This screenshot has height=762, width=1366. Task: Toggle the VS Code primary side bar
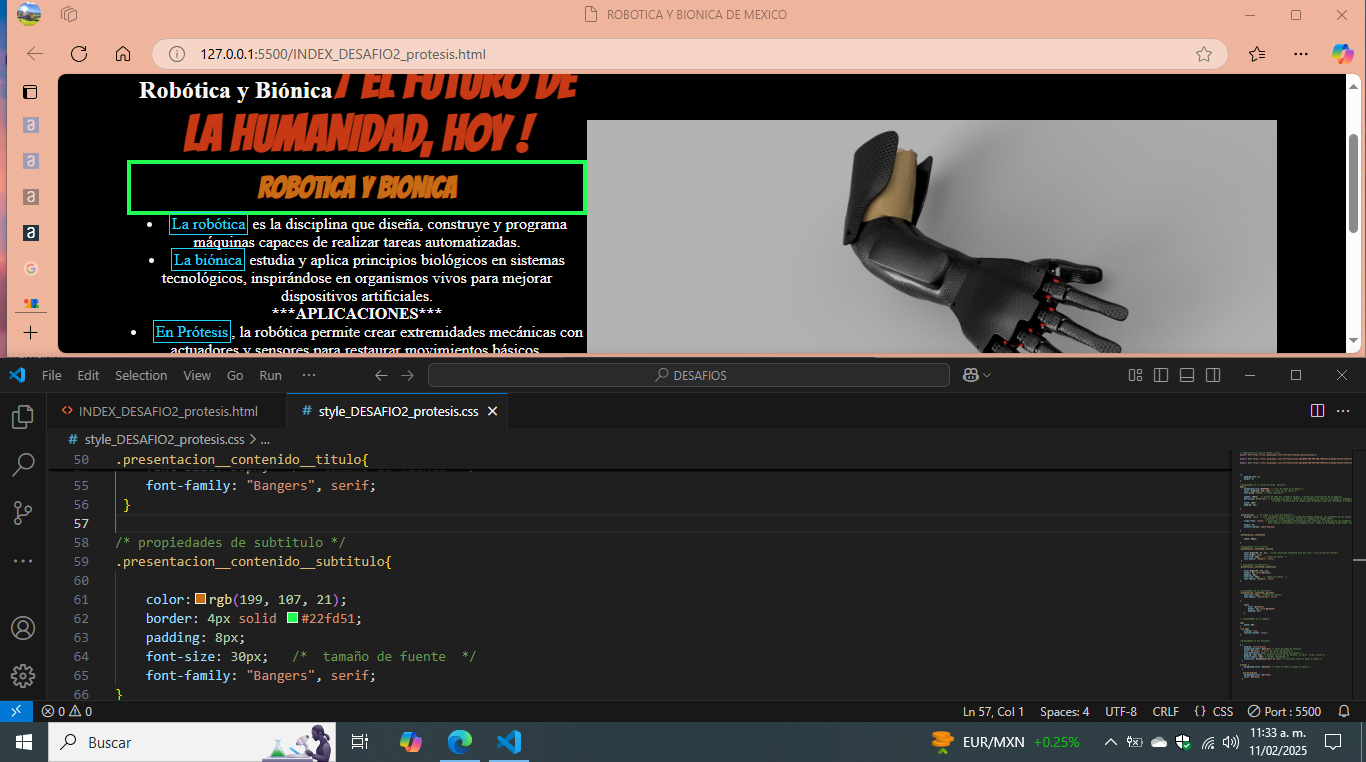(1161, 375)
